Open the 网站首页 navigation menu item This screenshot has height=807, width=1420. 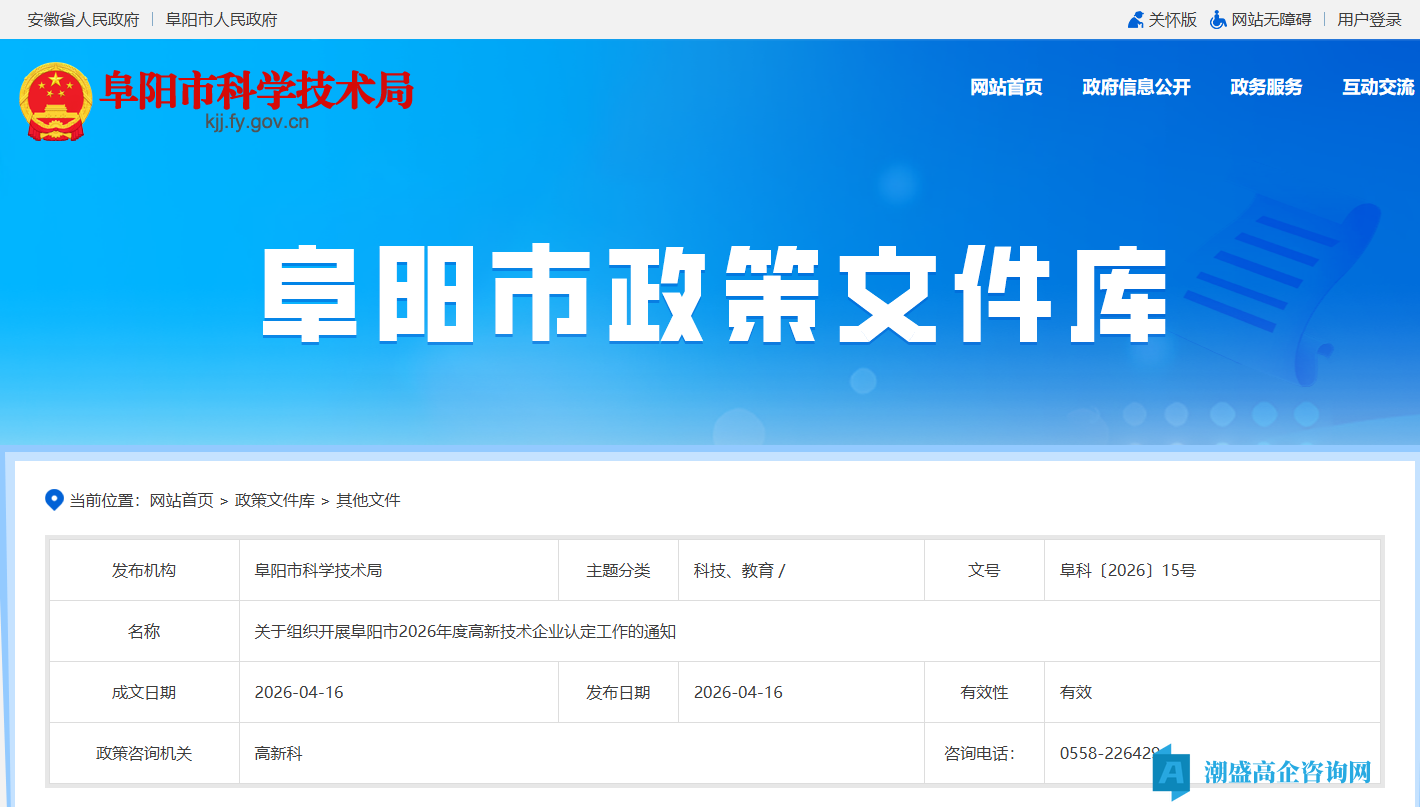(1005, 88)
